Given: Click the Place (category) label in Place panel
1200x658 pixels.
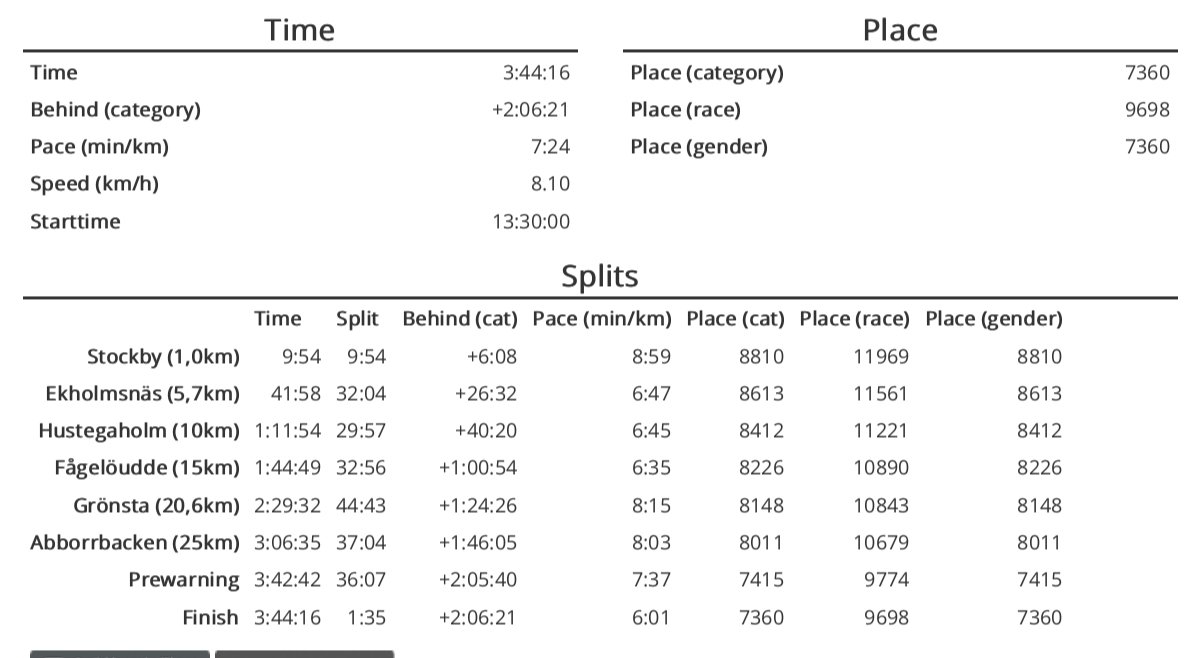Looking at the screenshot, I should pos(707,73).
